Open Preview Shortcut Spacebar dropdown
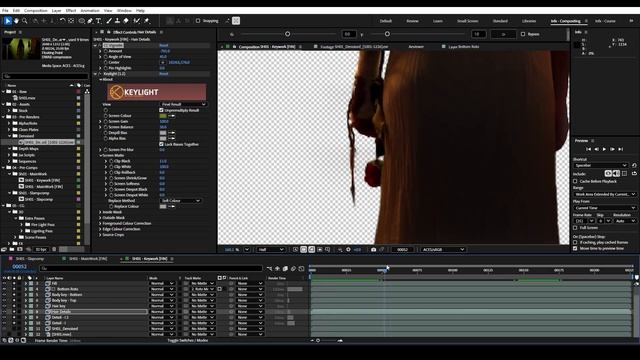 [x=600, y=165]
